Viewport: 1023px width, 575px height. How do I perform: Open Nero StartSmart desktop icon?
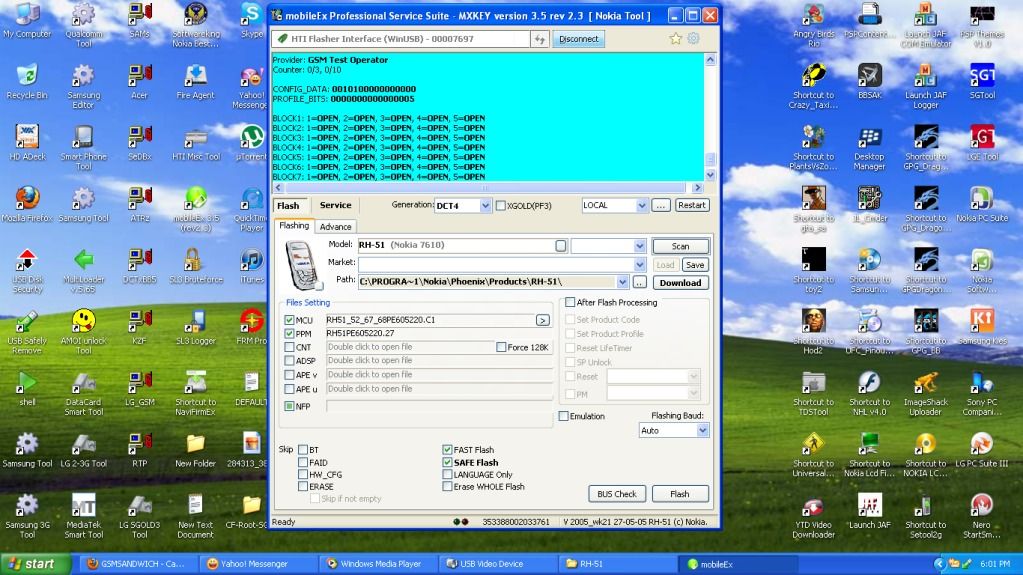982,516
